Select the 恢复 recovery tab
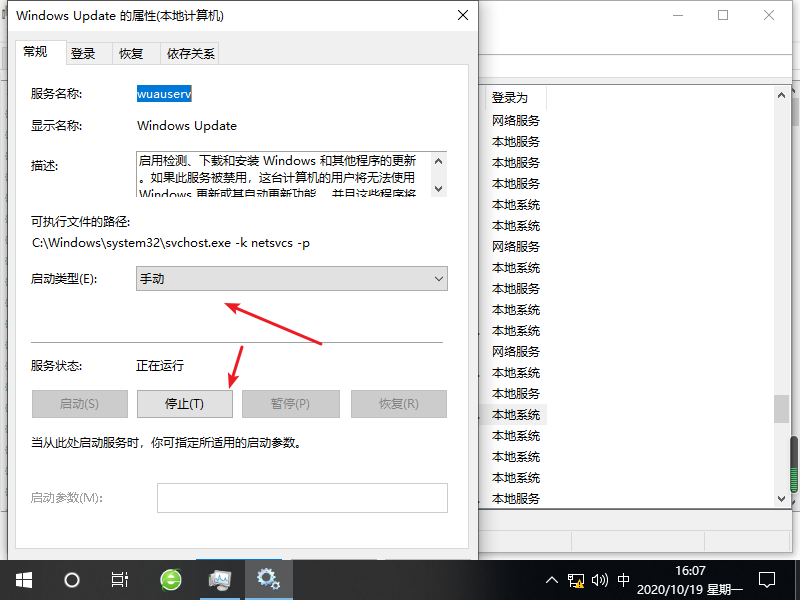Viewport: 800px width, 600px height. pyautogui.click(x=131, y=54)
